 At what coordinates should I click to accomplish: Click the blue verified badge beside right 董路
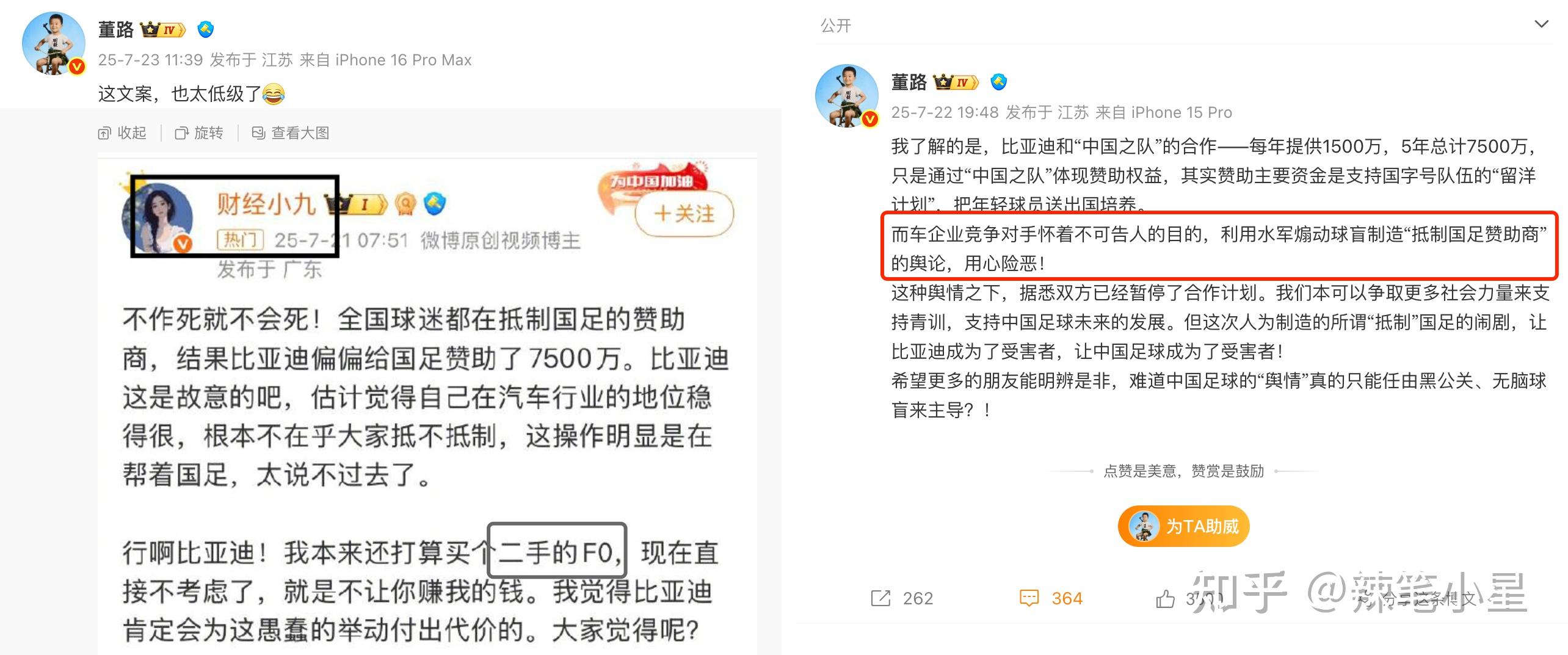(999, 82)
